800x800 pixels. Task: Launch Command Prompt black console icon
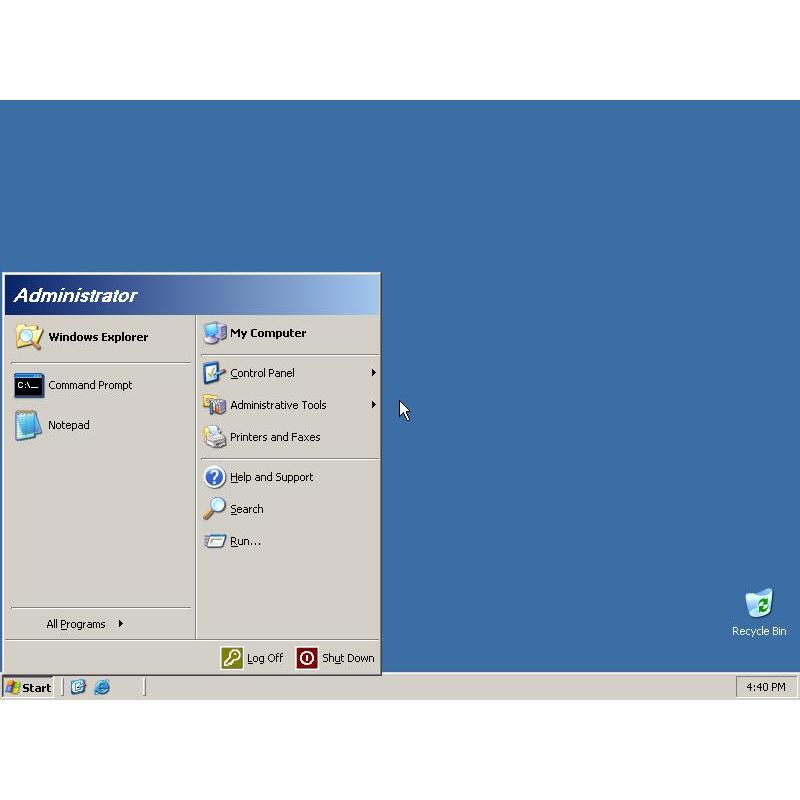point(29,385)
